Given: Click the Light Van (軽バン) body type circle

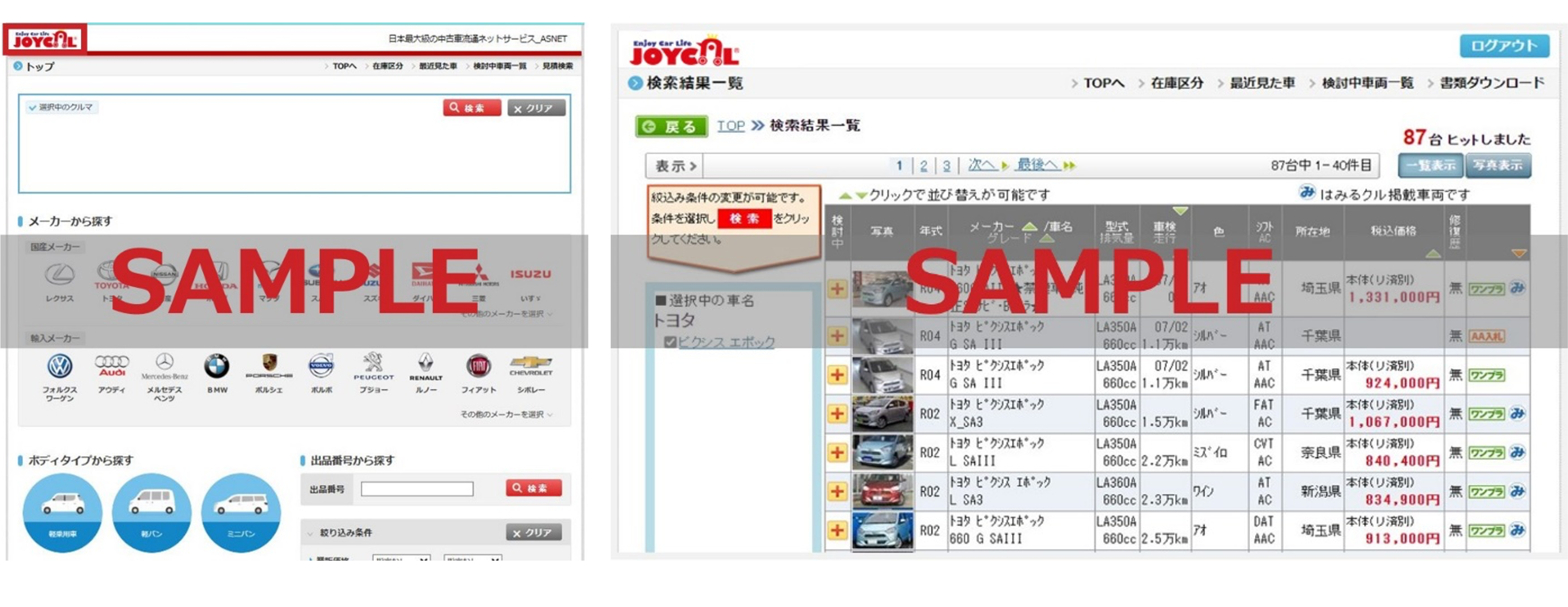Looking at the screenshot, I should [152, 513].
